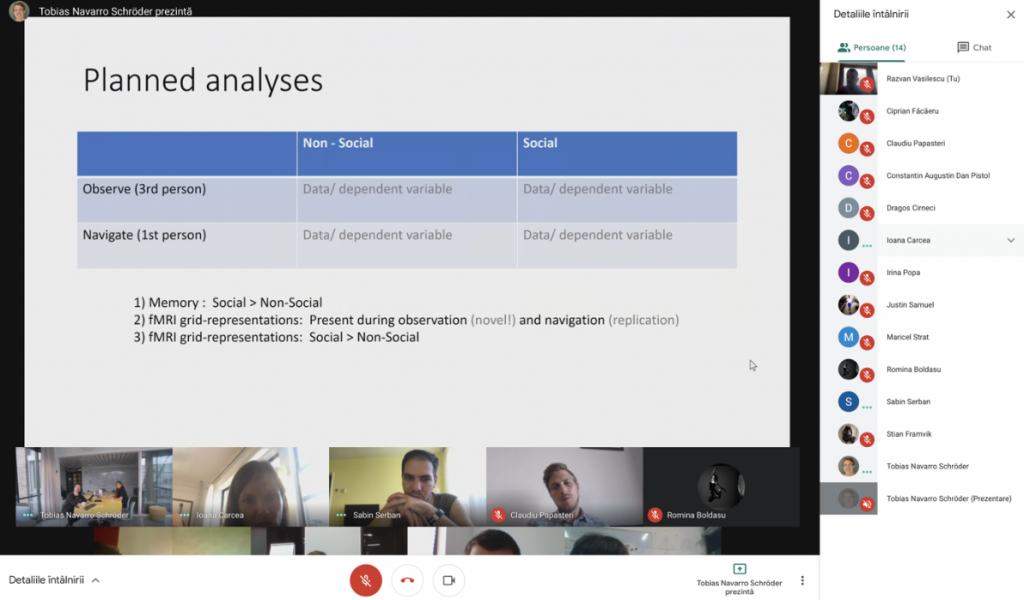Image resolution: width=1024 pixels, height=600 pixels.
Task: Open the three-dot more options menu
Action: click(802, 580)
